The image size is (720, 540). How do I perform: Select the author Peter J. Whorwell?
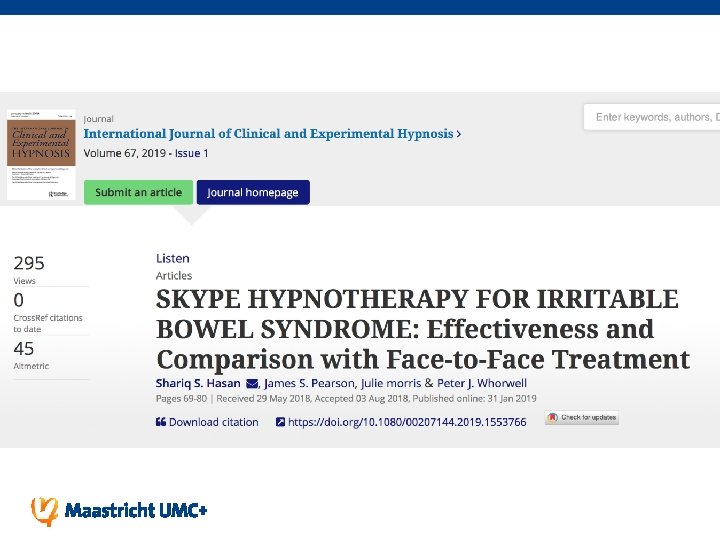pos(482,383)
